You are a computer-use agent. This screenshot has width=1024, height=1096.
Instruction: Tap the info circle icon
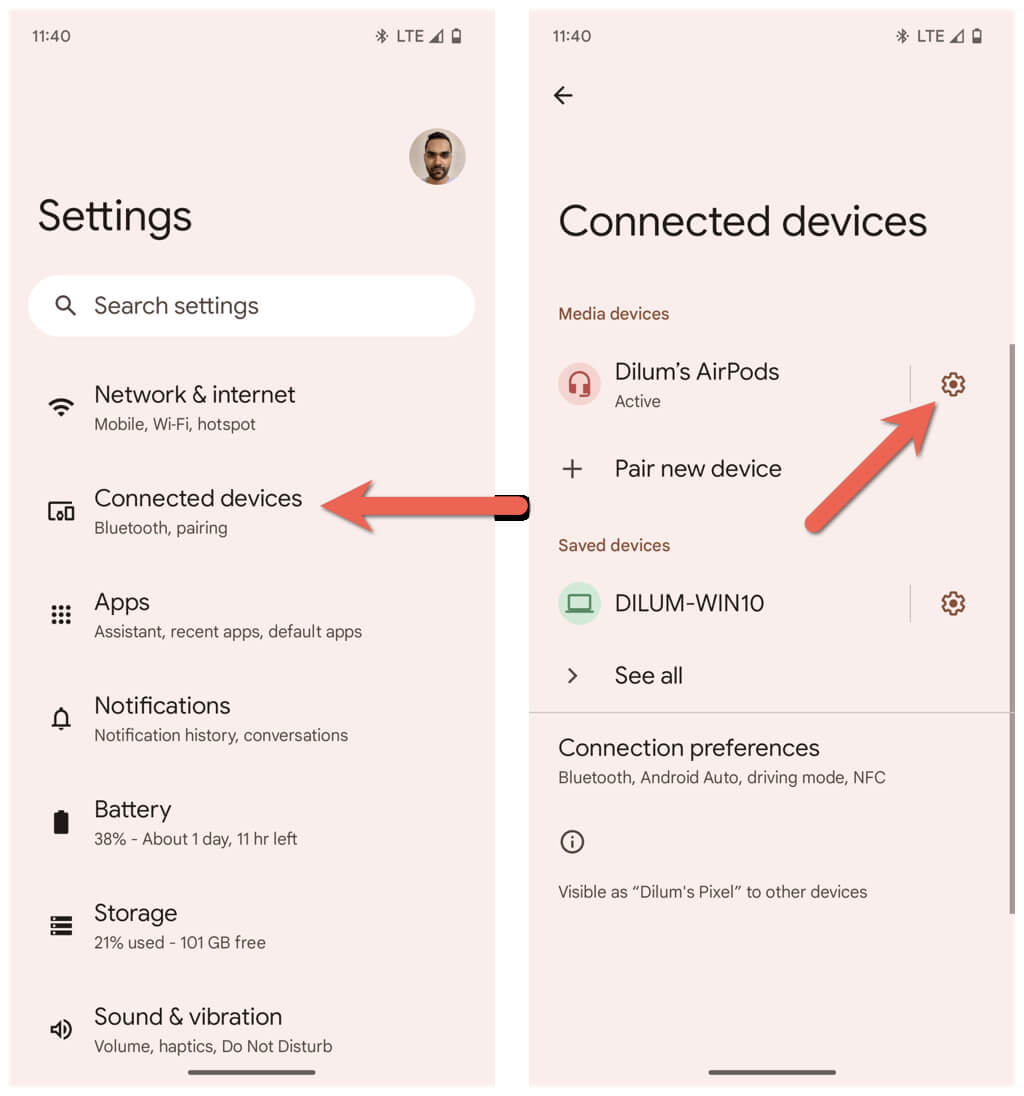(x=572, y=842)
